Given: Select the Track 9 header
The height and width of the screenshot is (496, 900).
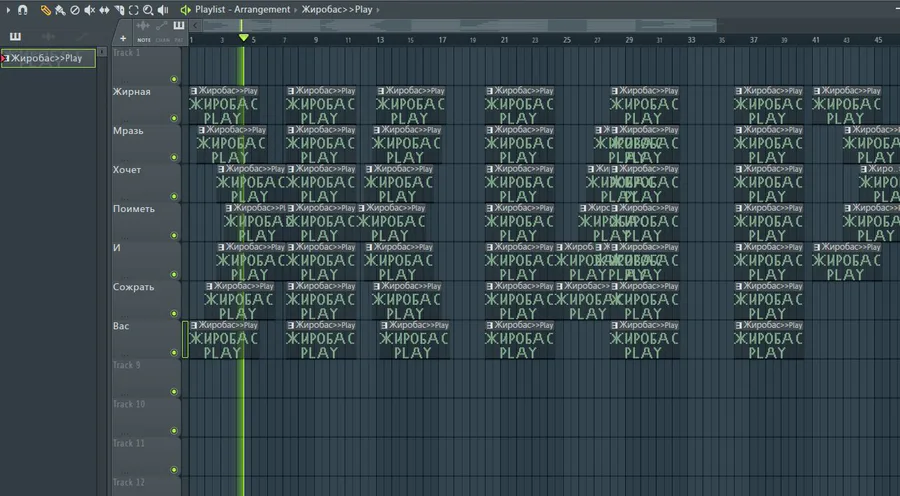Looking at the screenshot, I should click(146, 378).
